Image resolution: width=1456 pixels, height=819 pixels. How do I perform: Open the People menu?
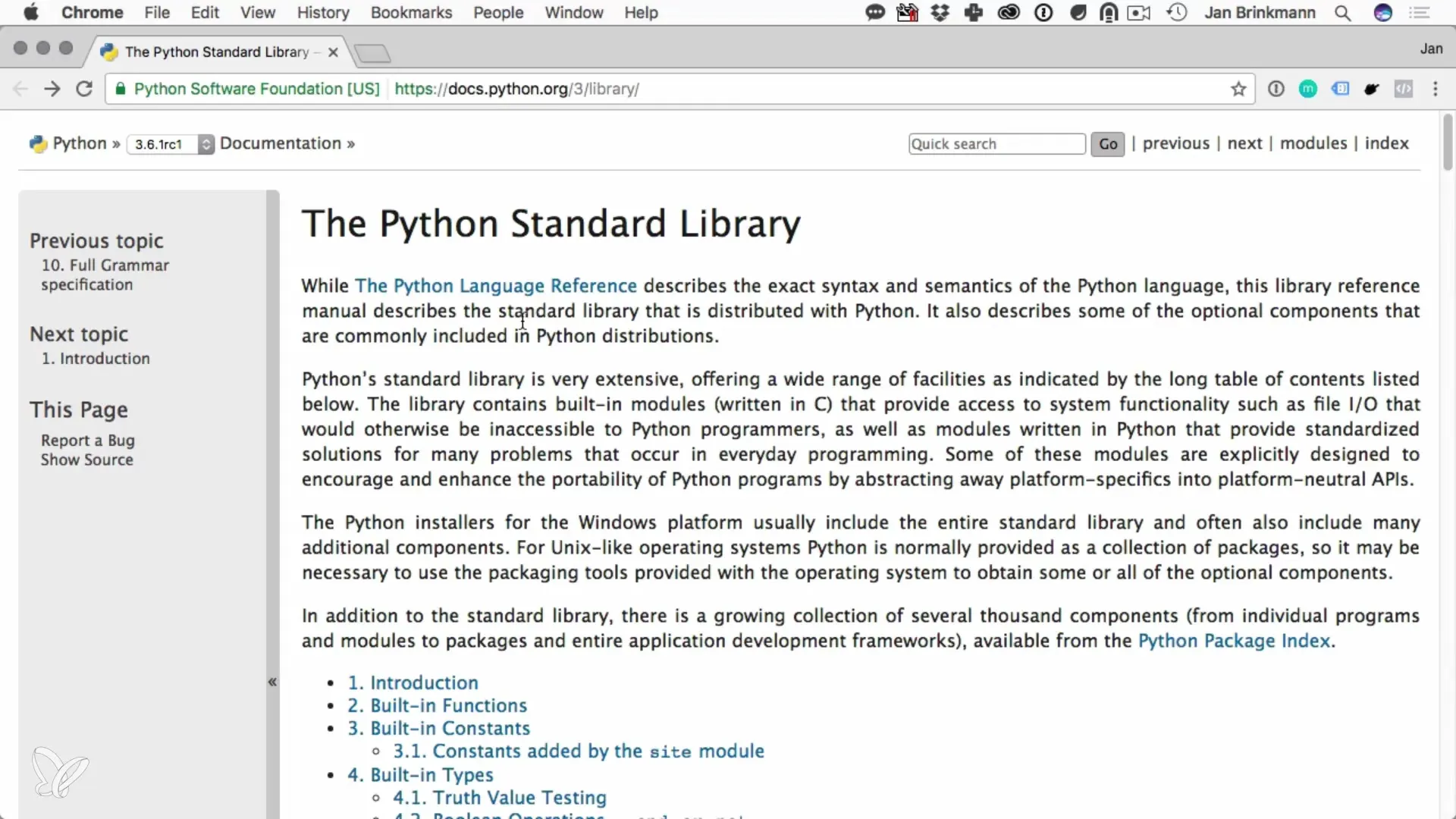498,13
